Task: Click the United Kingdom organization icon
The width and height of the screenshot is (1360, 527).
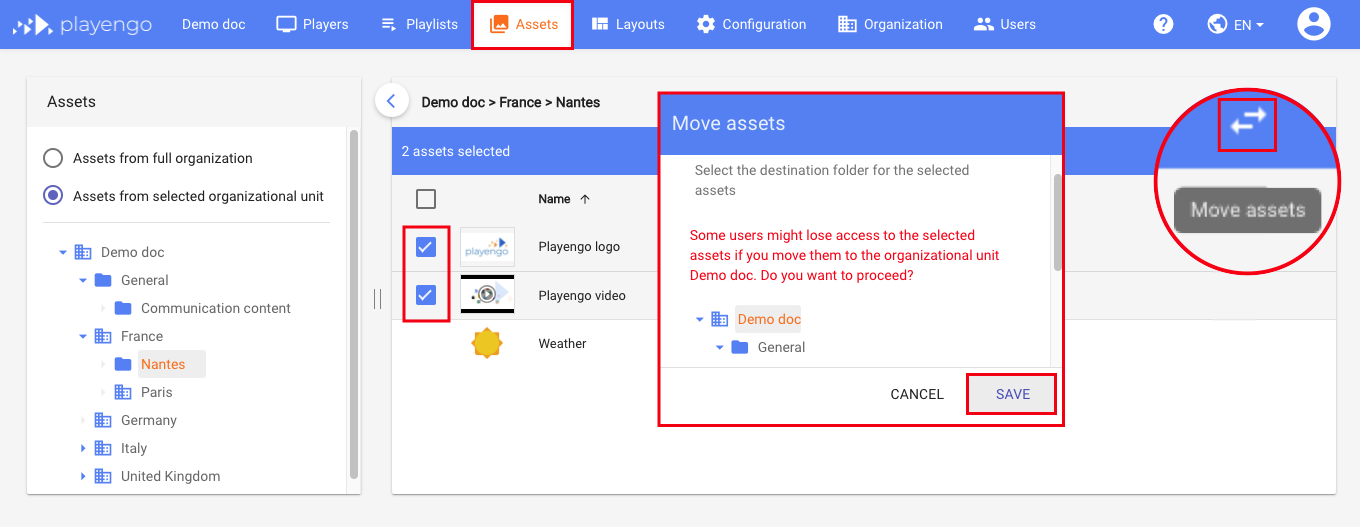Action: tap(103, 476)
